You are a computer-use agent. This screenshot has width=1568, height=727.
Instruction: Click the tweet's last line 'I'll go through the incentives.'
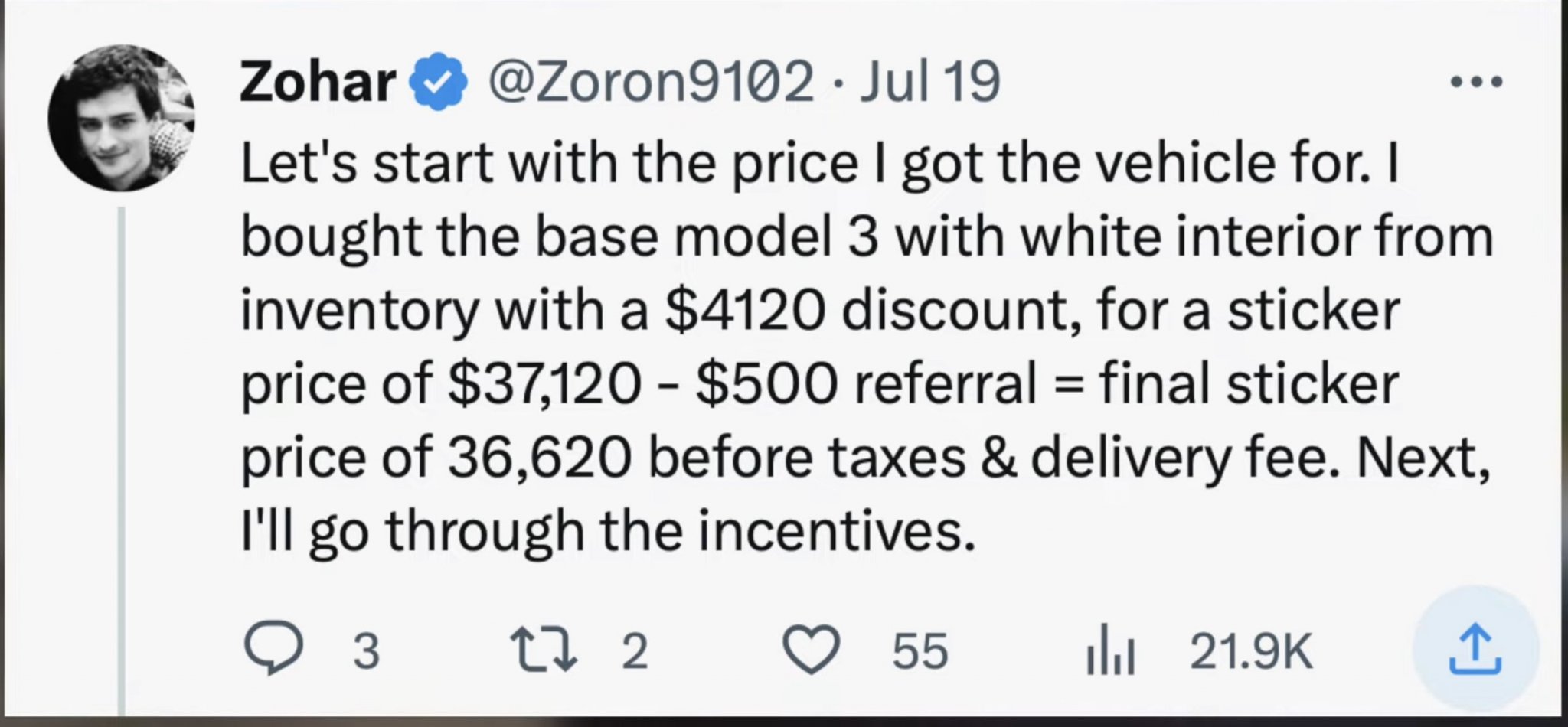[609, 532]
